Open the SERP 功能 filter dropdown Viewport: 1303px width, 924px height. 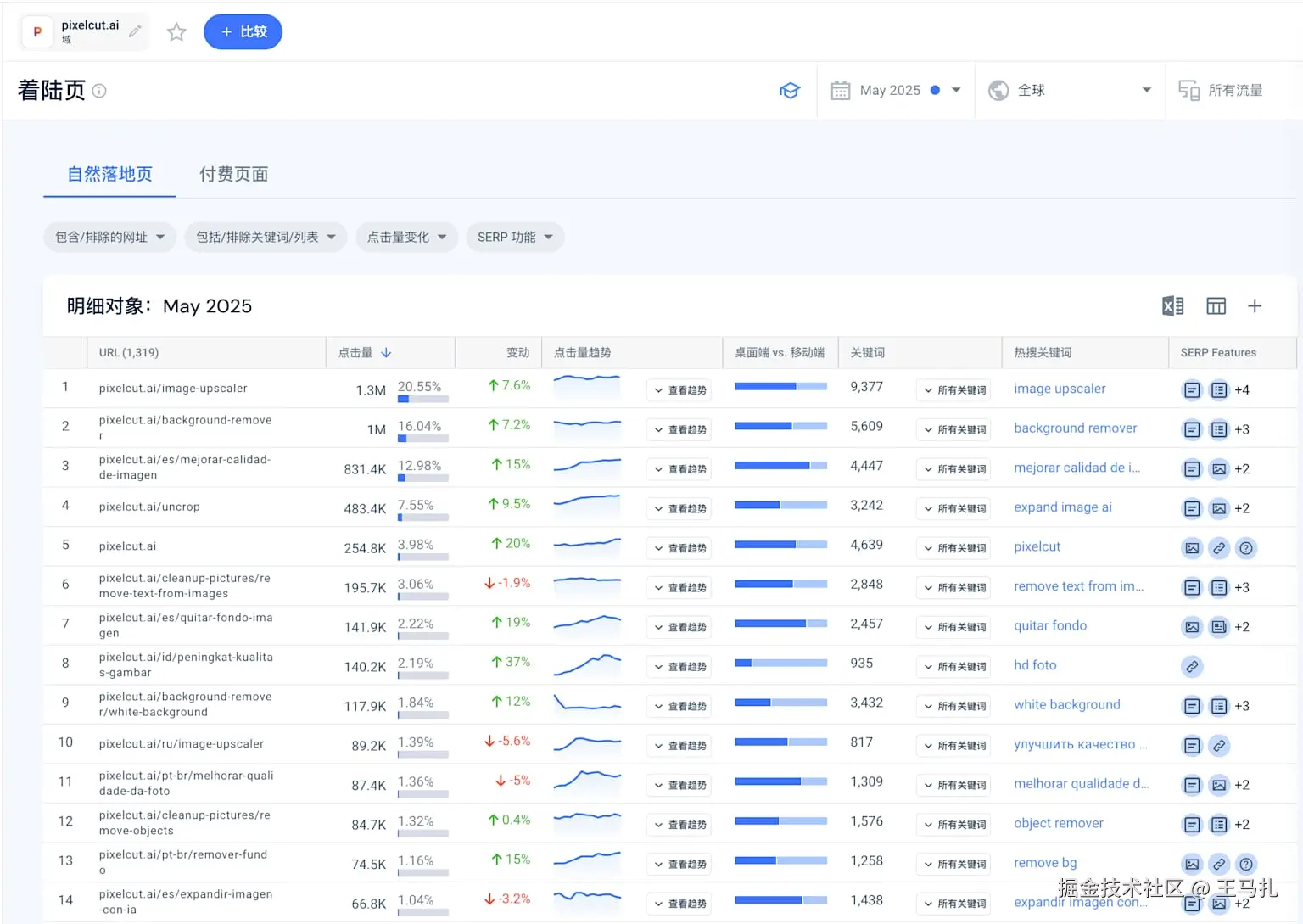click(x=515, y=237)
